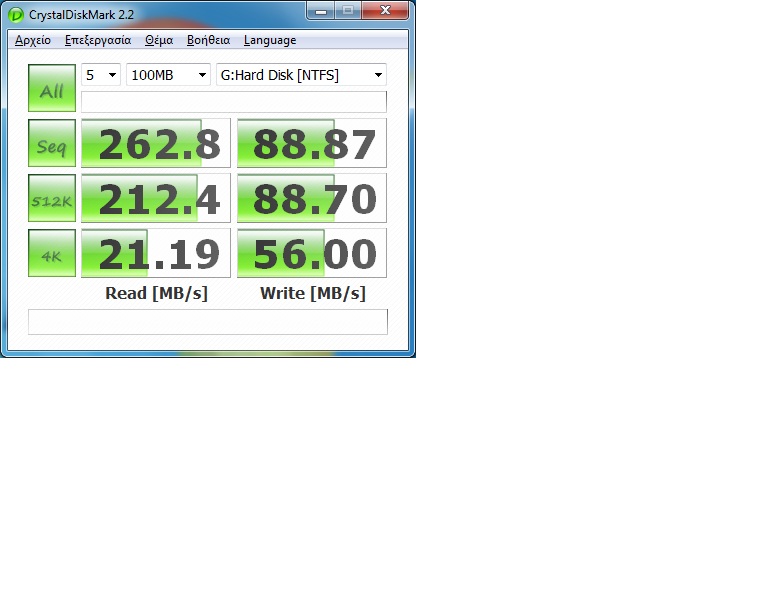Start the 512K random test
The width and height of the screenshot is (768, 614).
(x=52, y=198)
